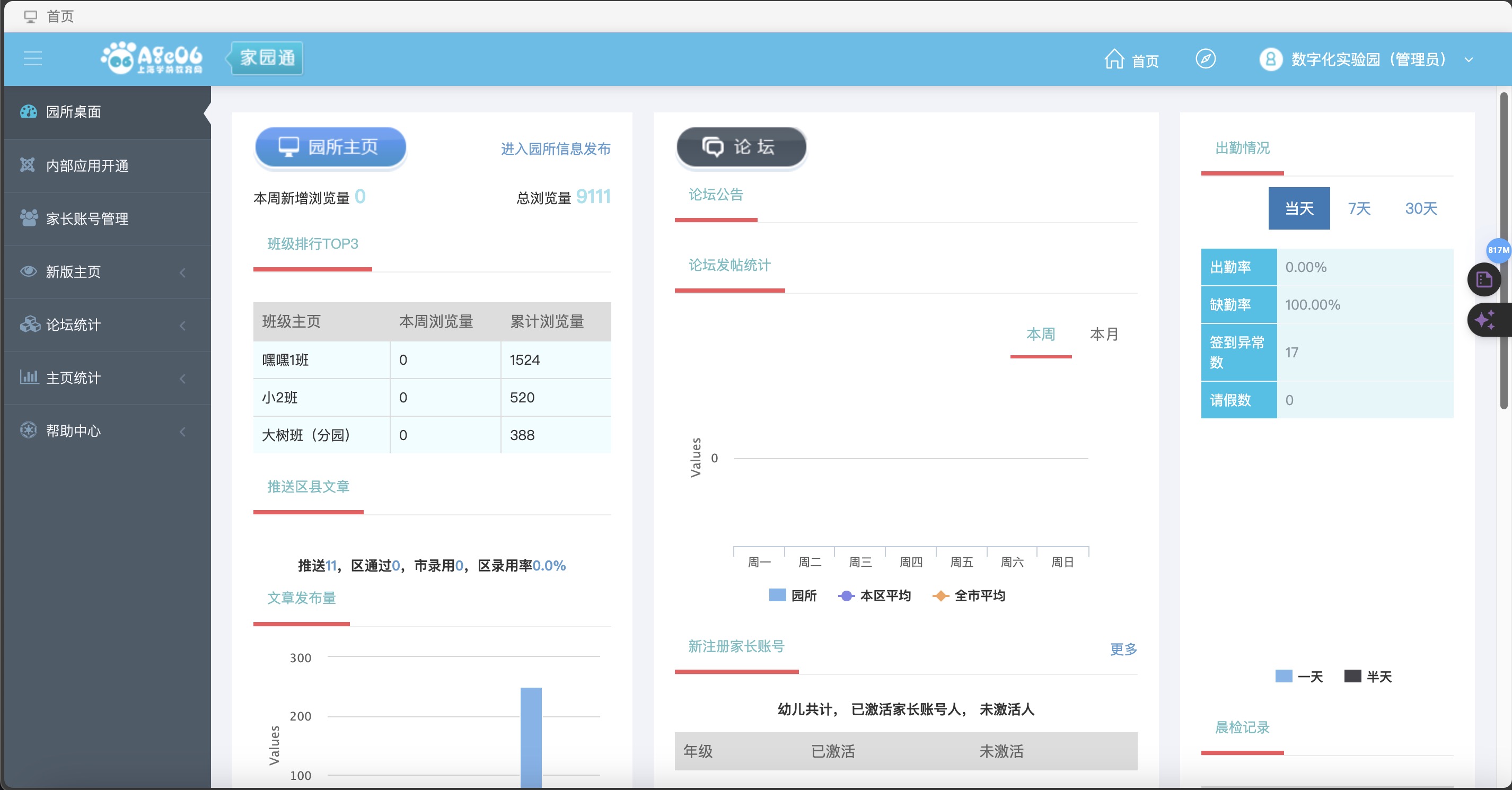Click the 累计浏览量 column header
1512x790 pixels.
tap(547, 321)
